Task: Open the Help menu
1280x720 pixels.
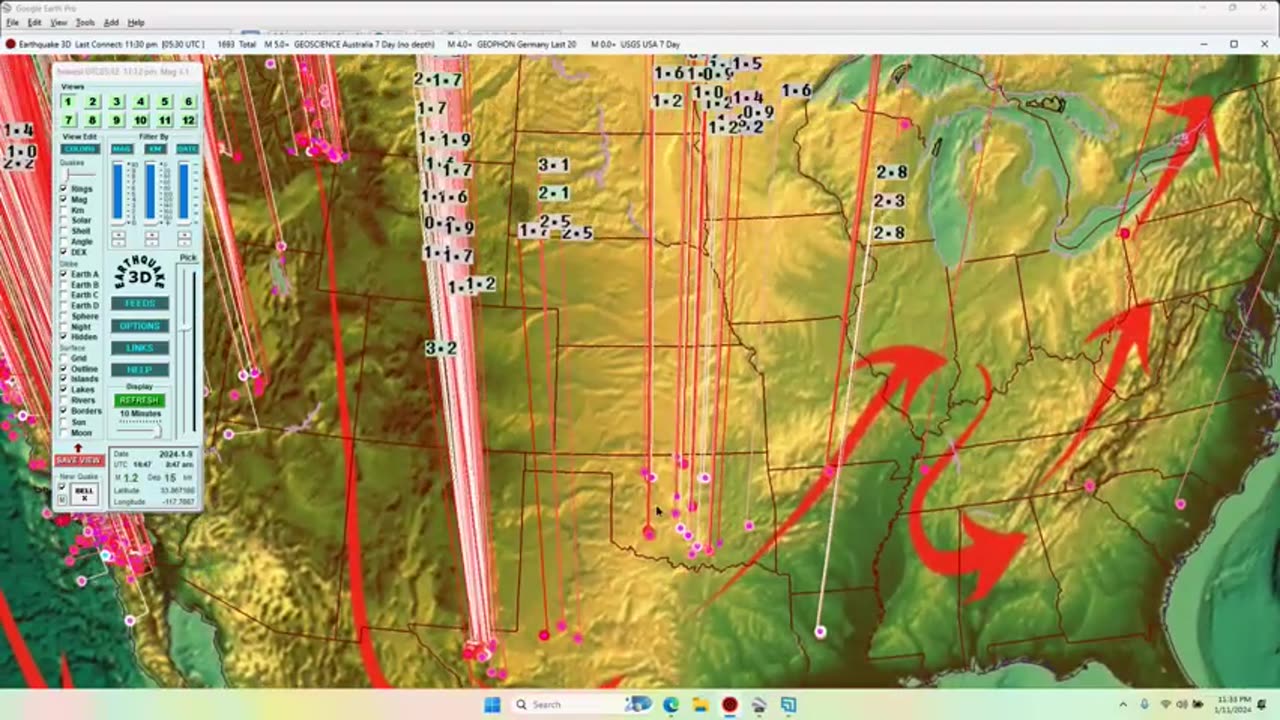Action: click(x=136, y=22)
